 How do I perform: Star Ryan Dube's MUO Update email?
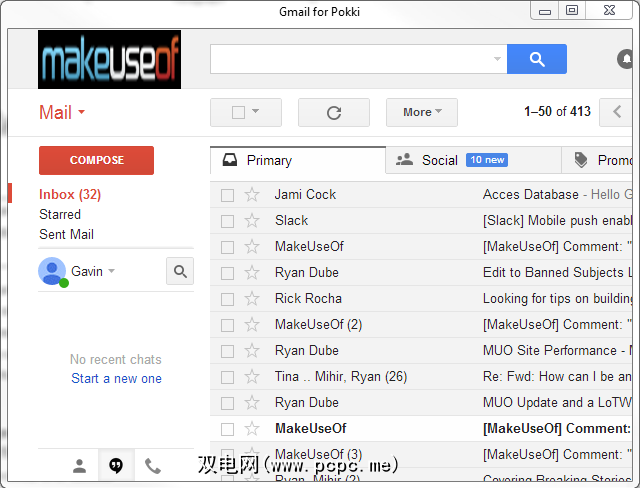(x=252, y=403)
